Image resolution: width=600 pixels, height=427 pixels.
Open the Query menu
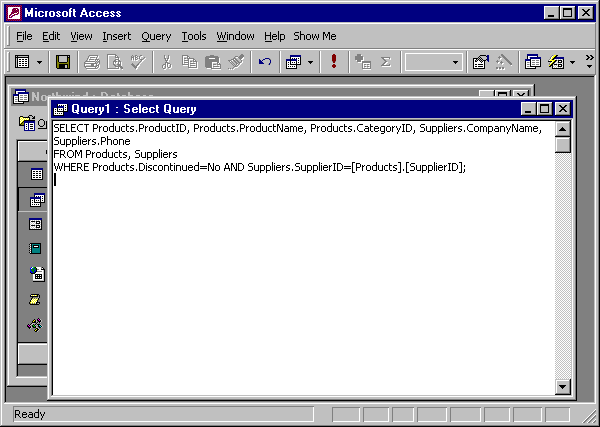coord(156,36)
